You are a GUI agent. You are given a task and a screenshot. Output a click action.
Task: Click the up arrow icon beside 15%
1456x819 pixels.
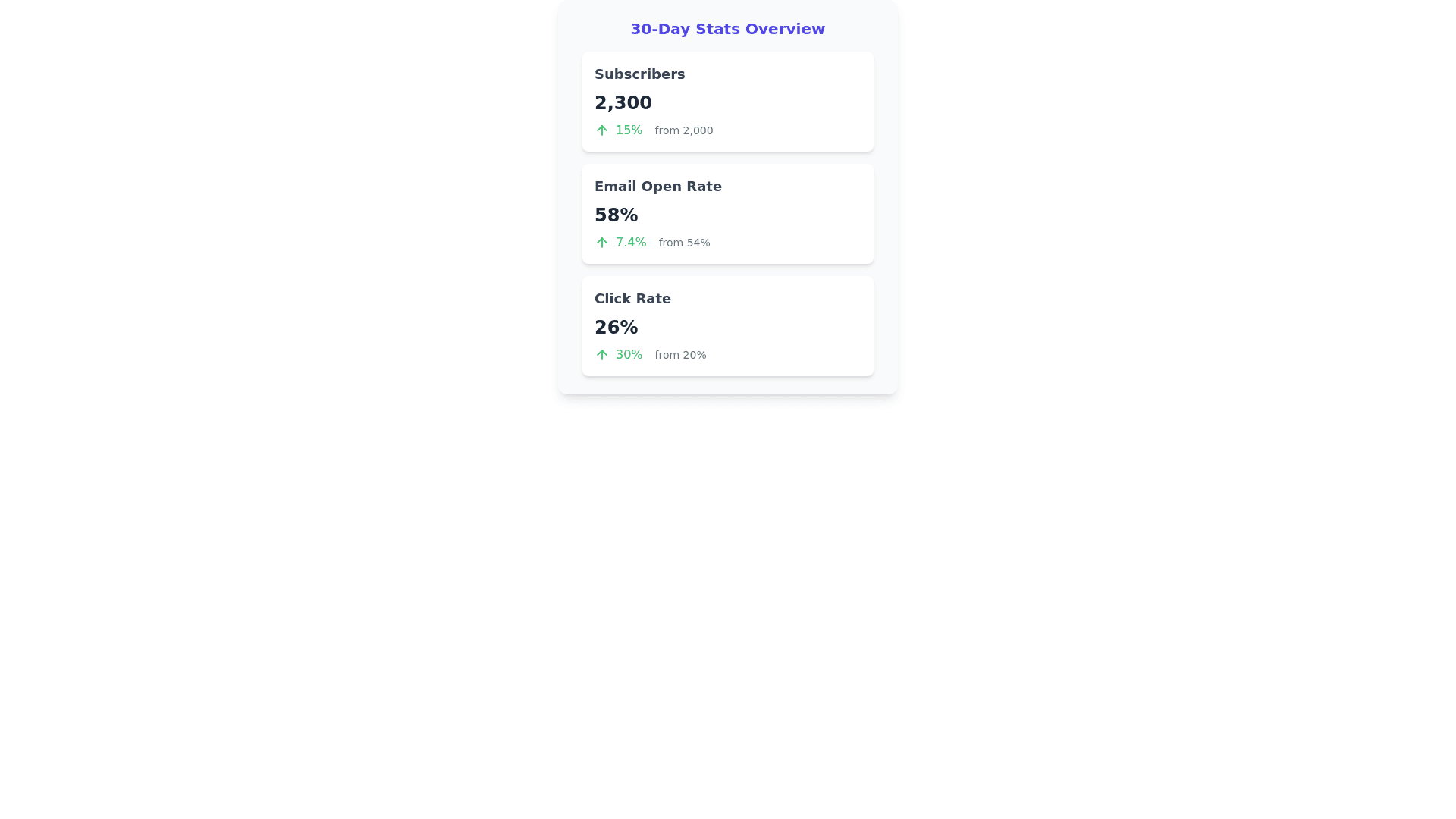click(x=601, y=130)
